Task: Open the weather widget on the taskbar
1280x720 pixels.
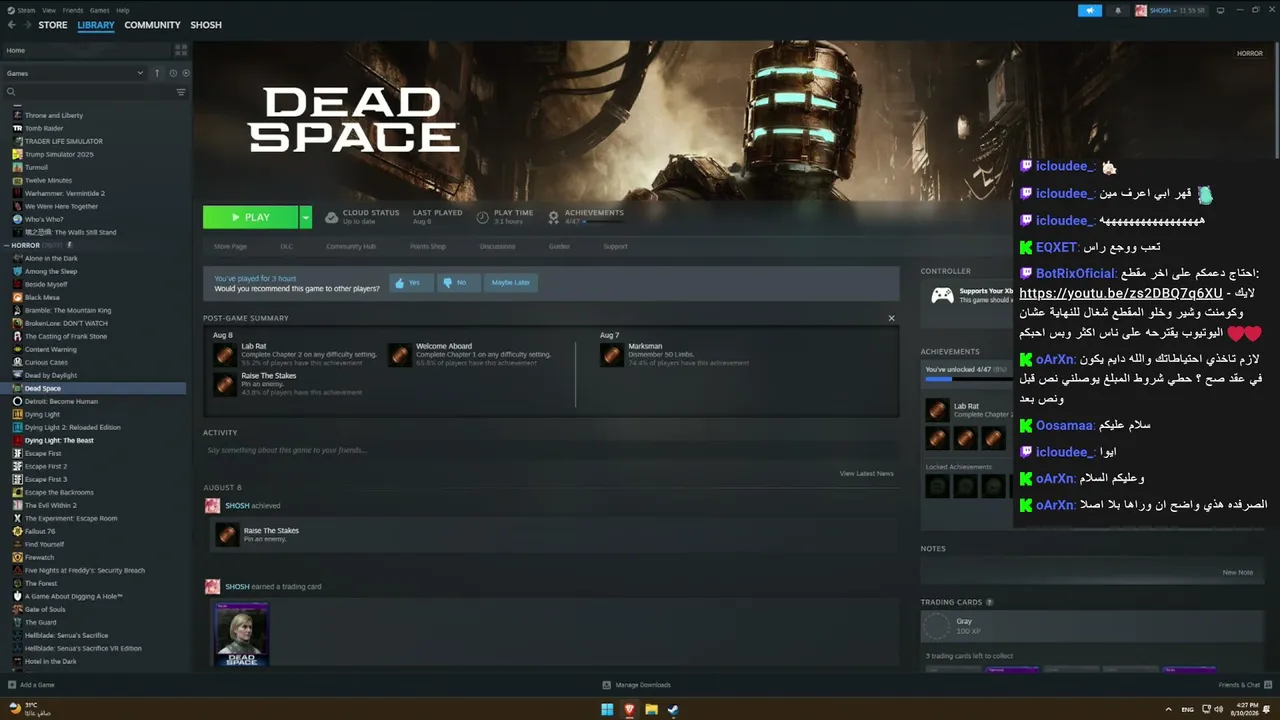Action: [x=30, y=709]
